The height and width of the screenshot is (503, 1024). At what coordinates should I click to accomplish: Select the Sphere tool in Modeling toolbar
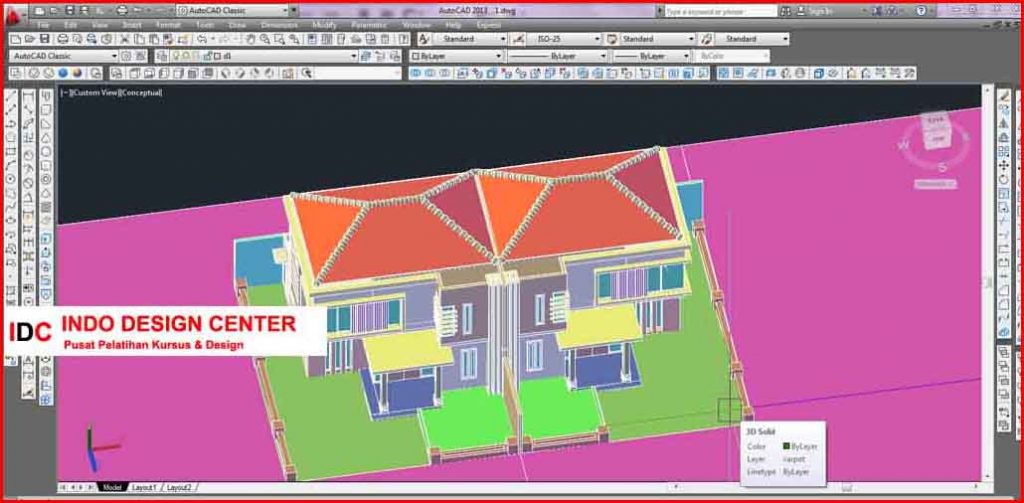[x=47, y=152]
